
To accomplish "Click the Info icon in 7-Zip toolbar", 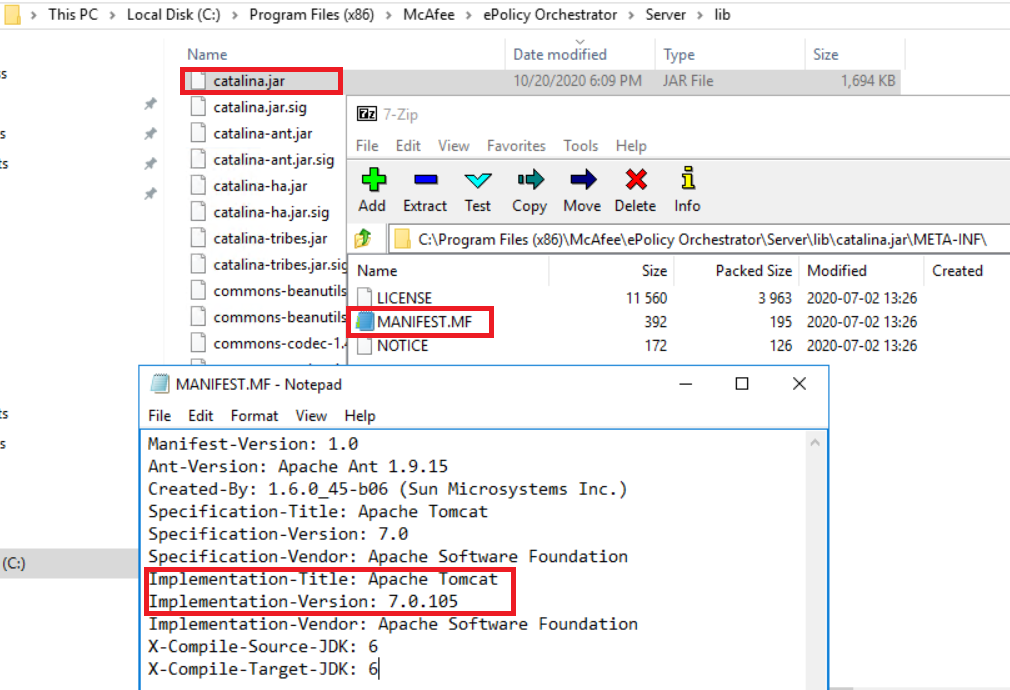I will click(x=687, y=181).
